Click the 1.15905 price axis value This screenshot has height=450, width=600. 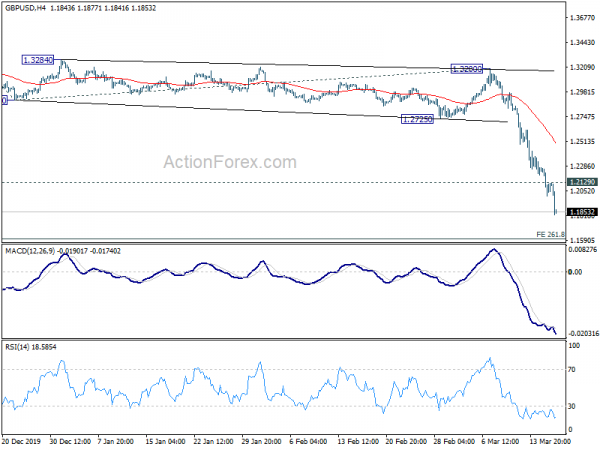pyautogui.click(x=582, y=241)
